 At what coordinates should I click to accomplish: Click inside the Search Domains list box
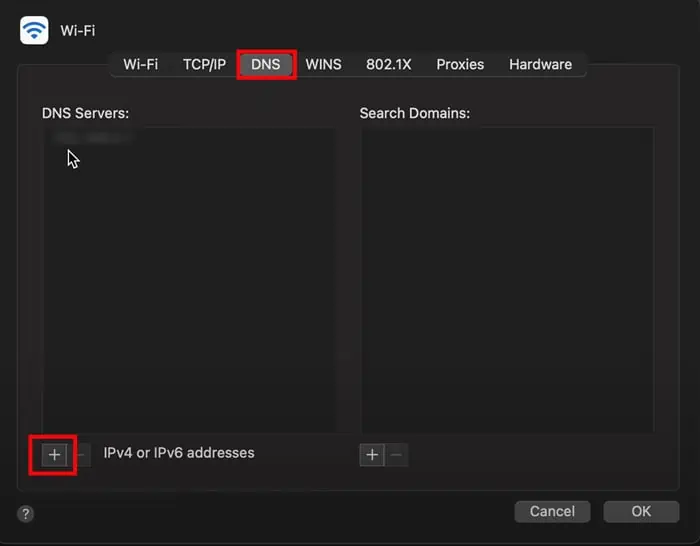coord(507,280)
